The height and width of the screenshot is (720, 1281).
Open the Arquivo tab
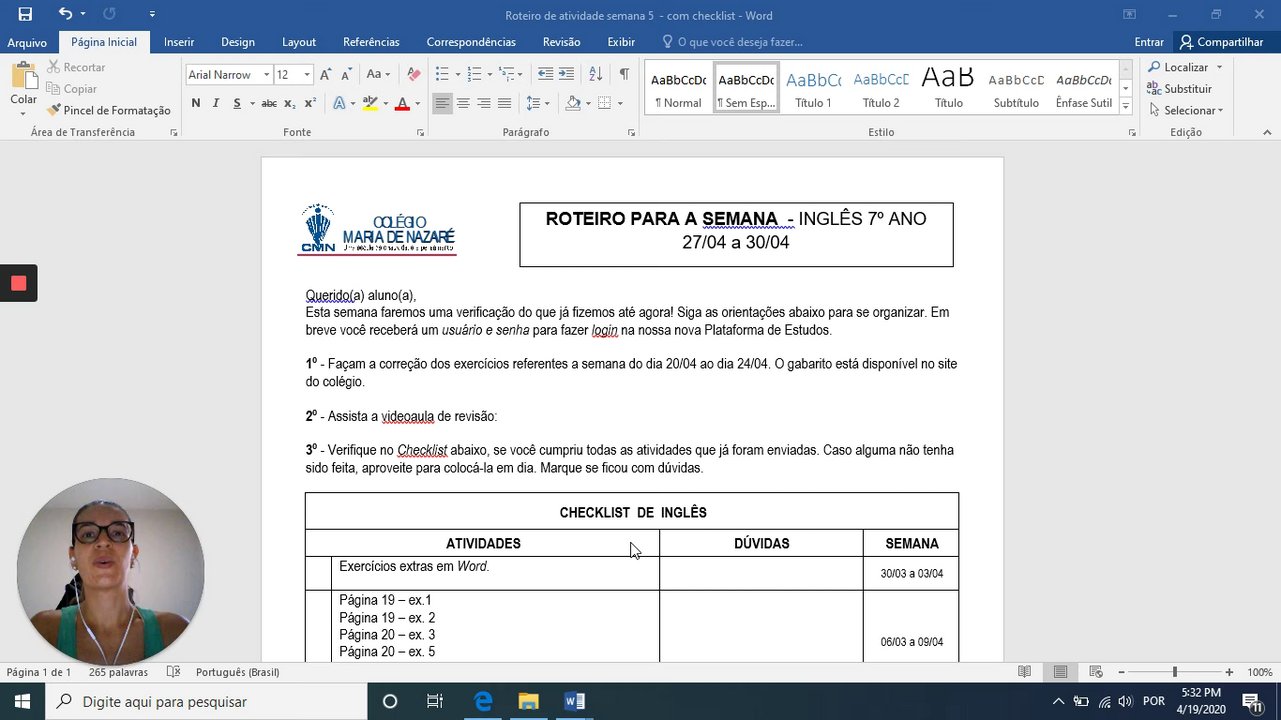coord(27,42)
